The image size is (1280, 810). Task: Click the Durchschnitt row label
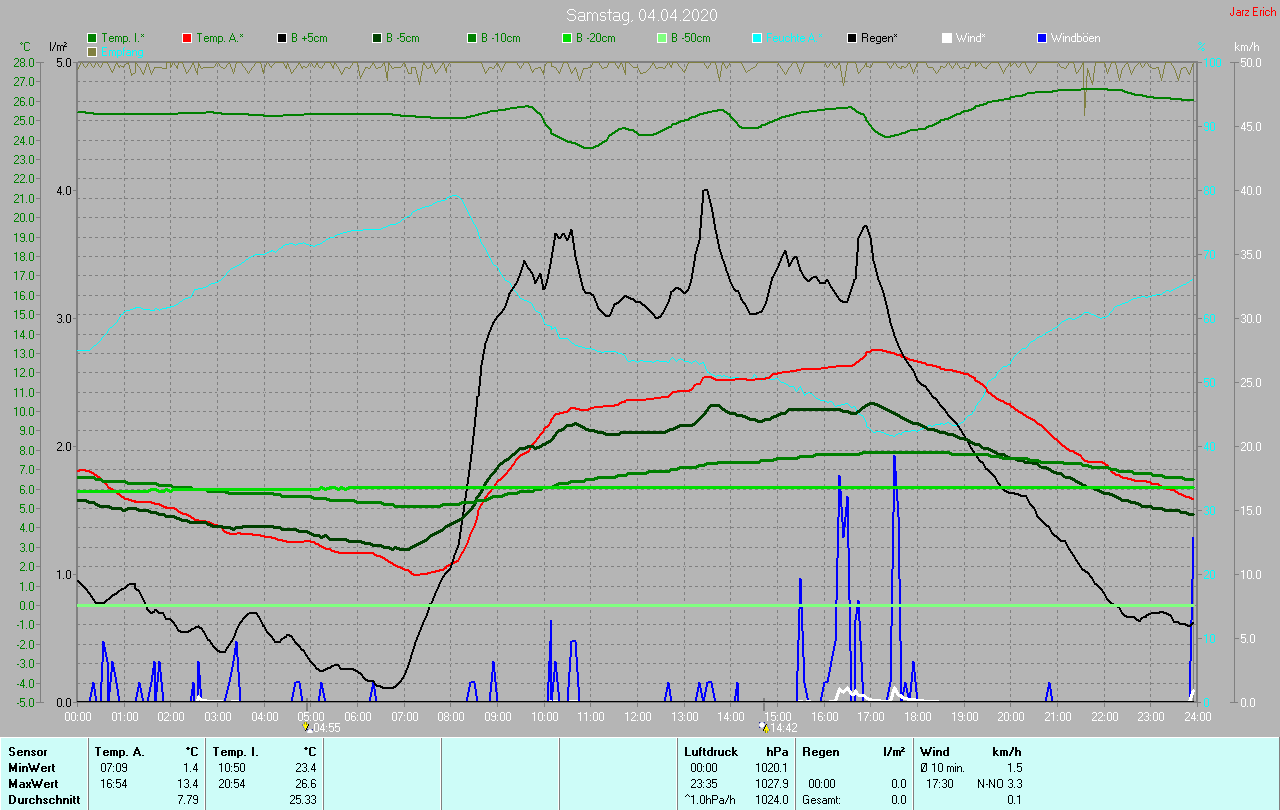point(42,799)
